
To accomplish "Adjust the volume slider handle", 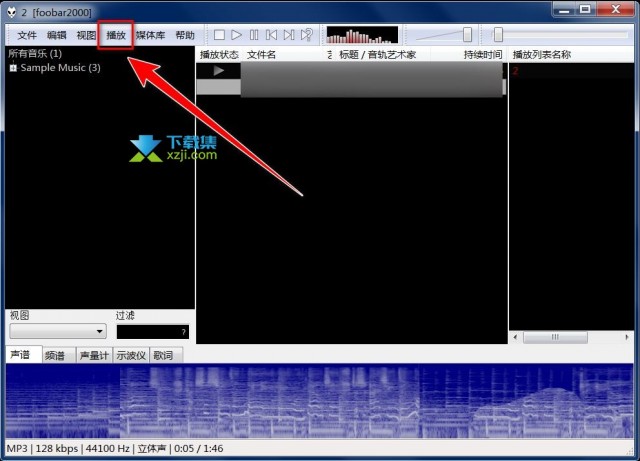I will pos(467,35).
